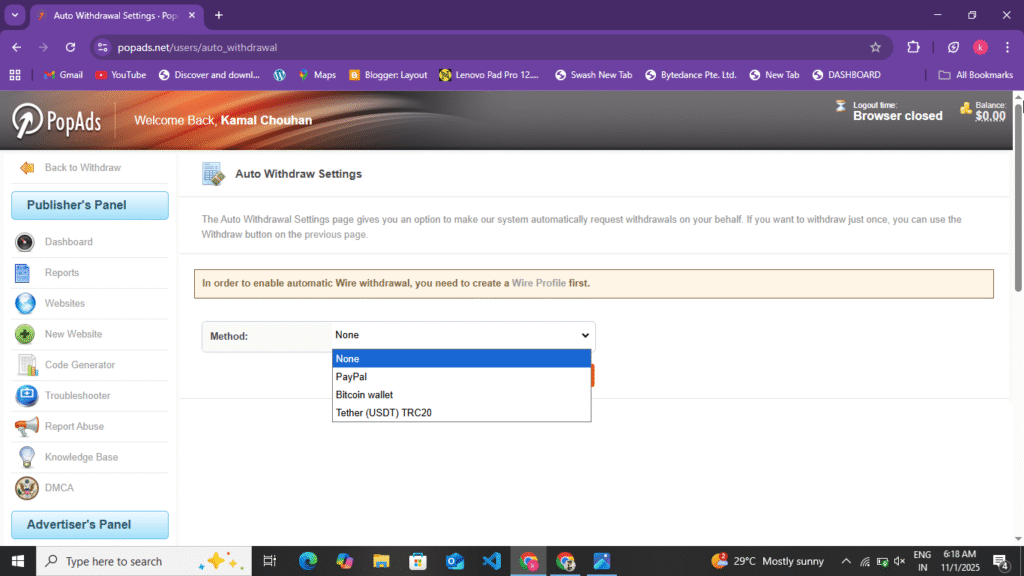1024x576 pixels.
Task: Choose Bitcoin wallet as withdrawal method
Action: (363, 394)
